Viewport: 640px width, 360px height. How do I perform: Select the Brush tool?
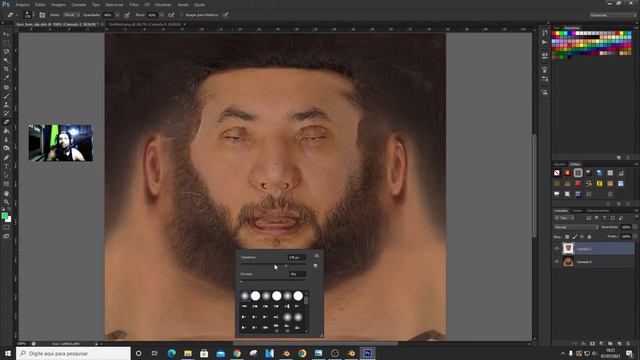pos(6,96)
